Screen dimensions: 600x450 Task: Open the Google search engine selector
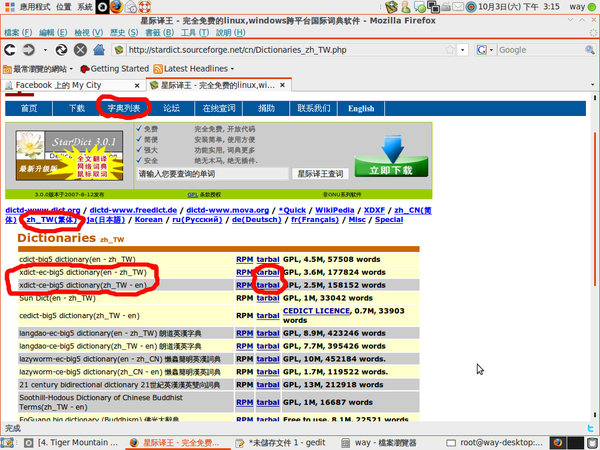point(485,50)
